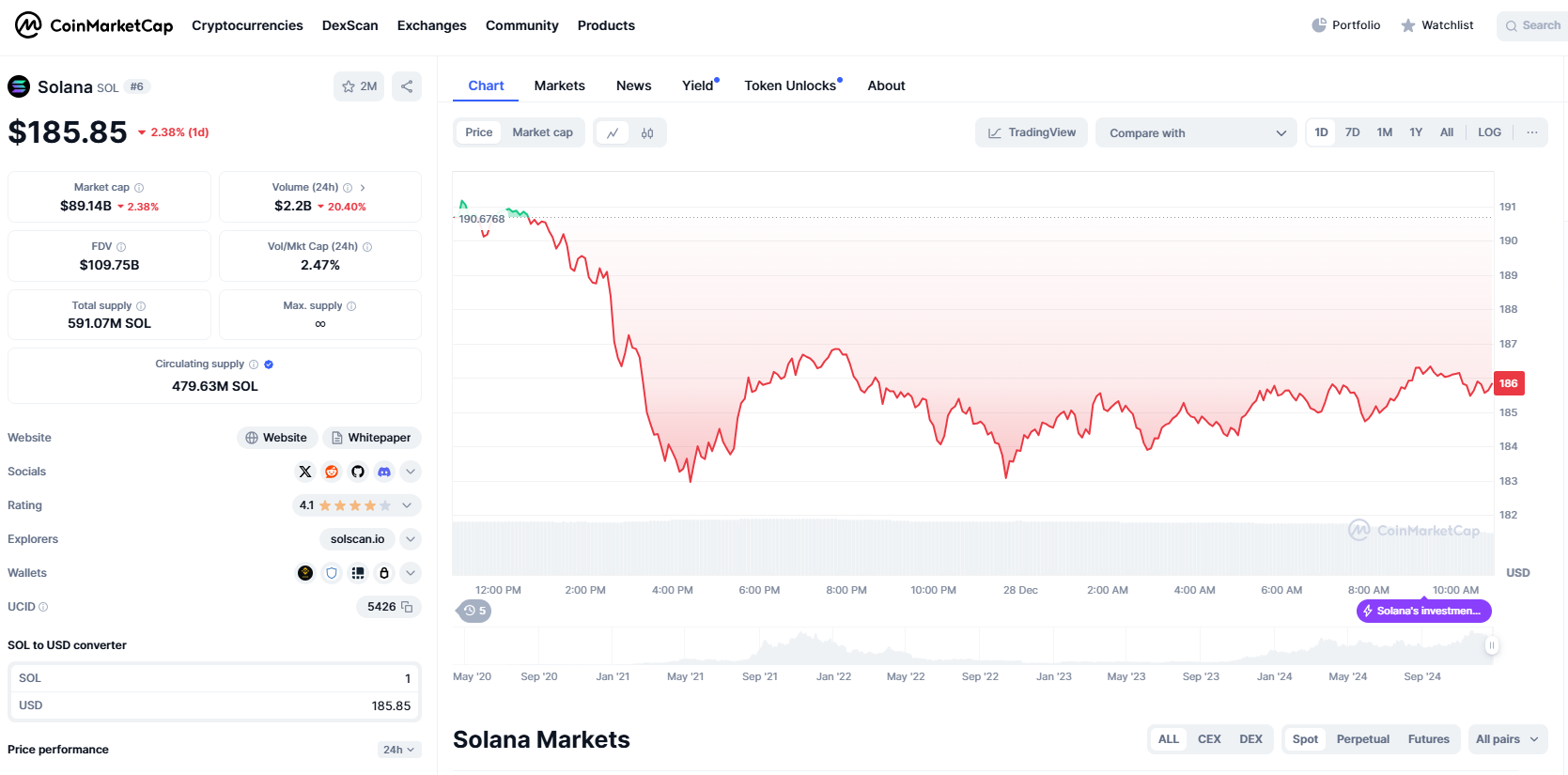Viewport: 1568px width, 775px height.
Task: Click the chart range slider handle
Action: [x=1491, y=645]
